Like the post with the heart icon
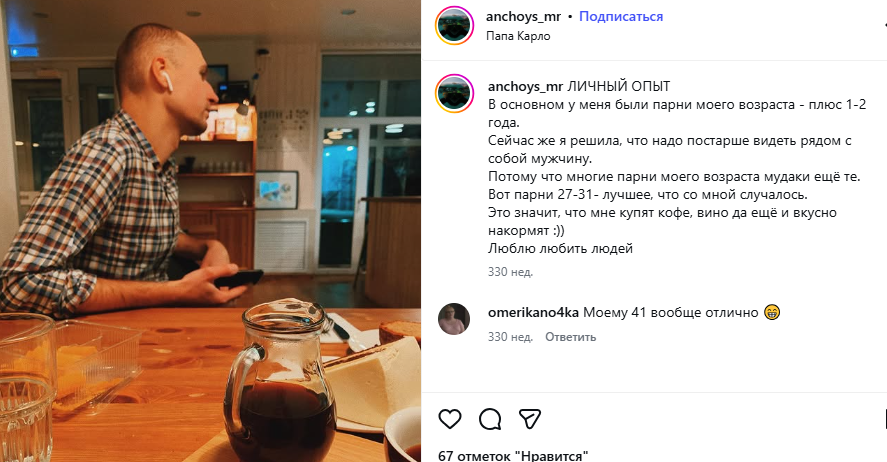This screenshot has height=462, width=887. (x=450, y=419)
